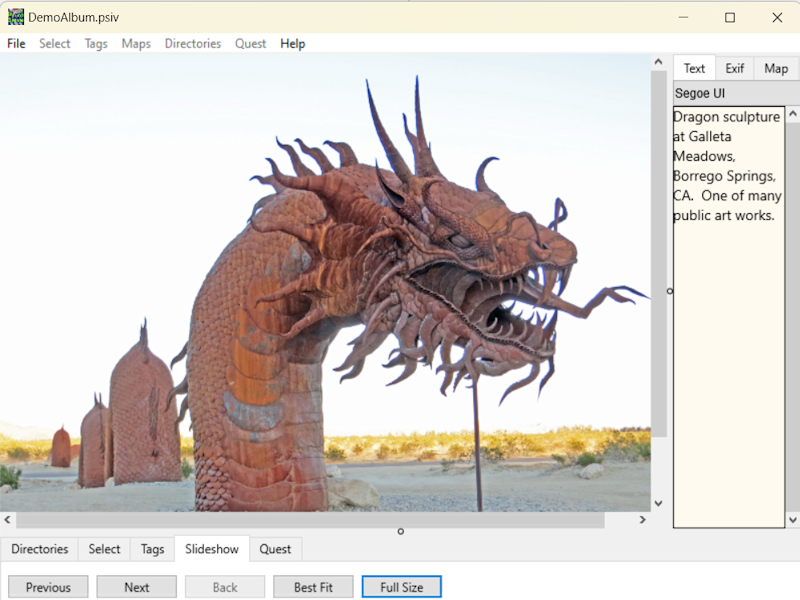Click the down arrow on the image scrollbar
Viewport: 800px width, 600px height.
[x=658, y=502]
